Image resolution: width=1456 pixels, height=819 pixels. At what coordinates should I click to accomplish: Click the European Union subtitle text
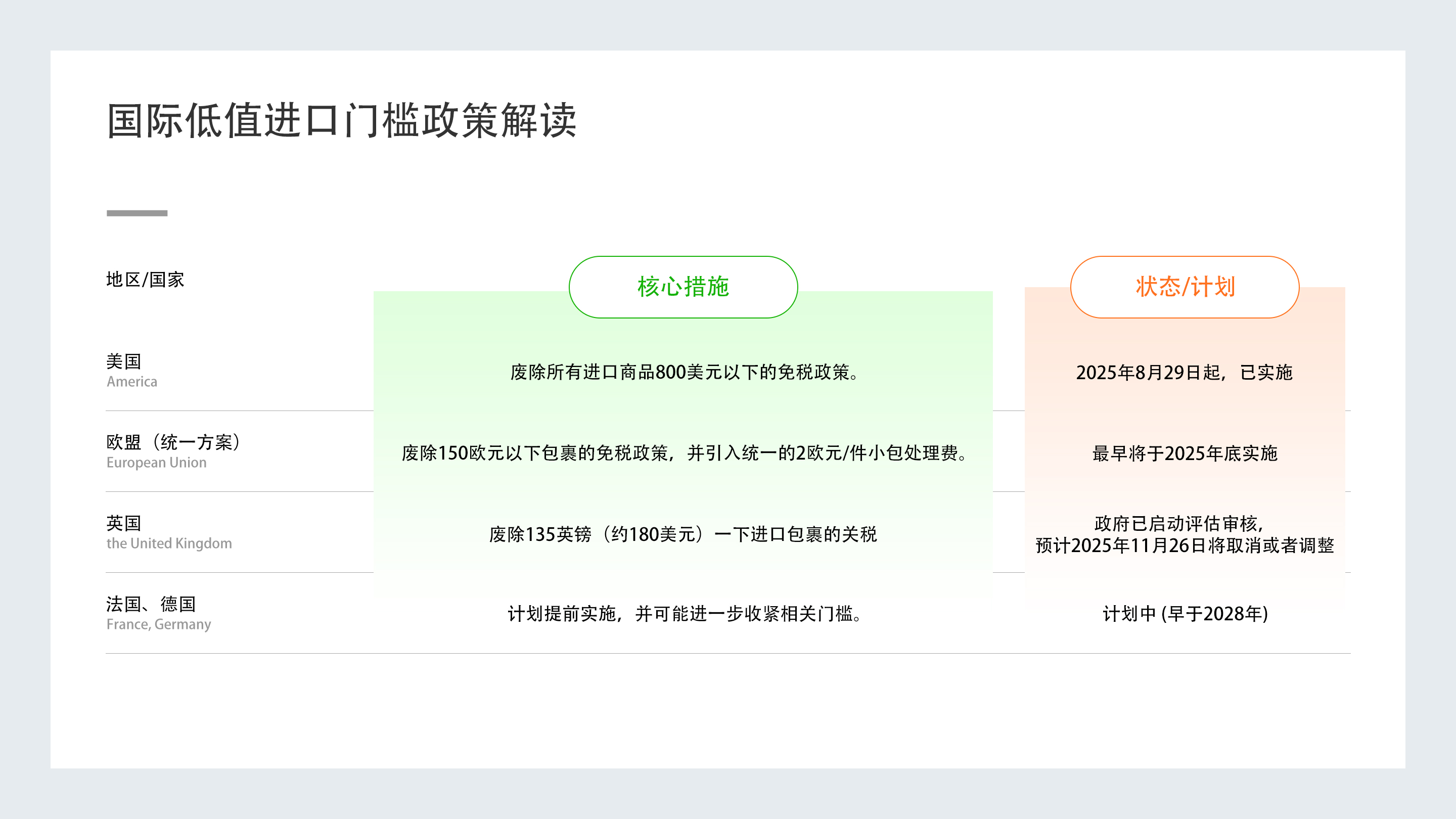156,463
